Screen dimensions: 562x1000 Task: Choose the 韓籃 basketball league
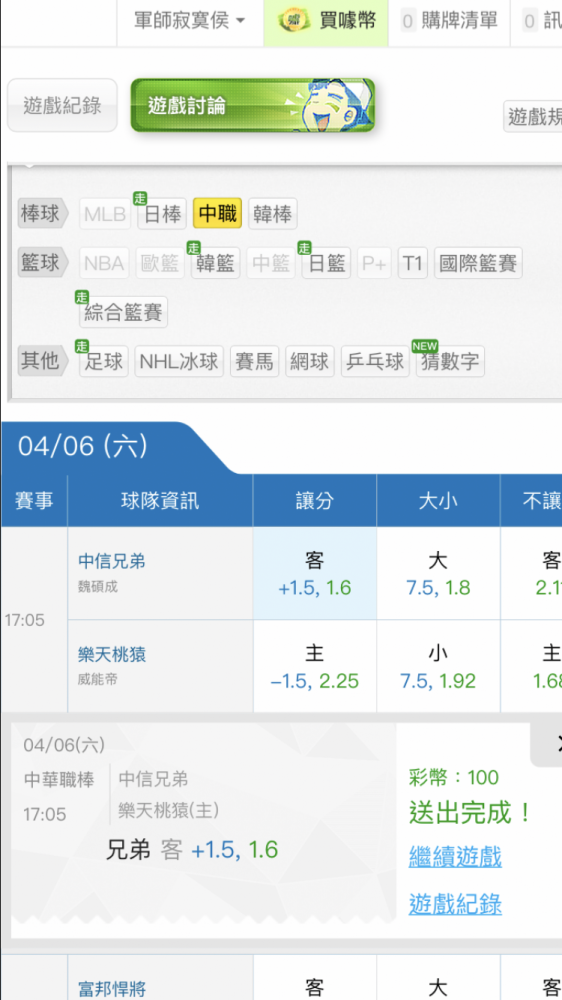point(216,263)
